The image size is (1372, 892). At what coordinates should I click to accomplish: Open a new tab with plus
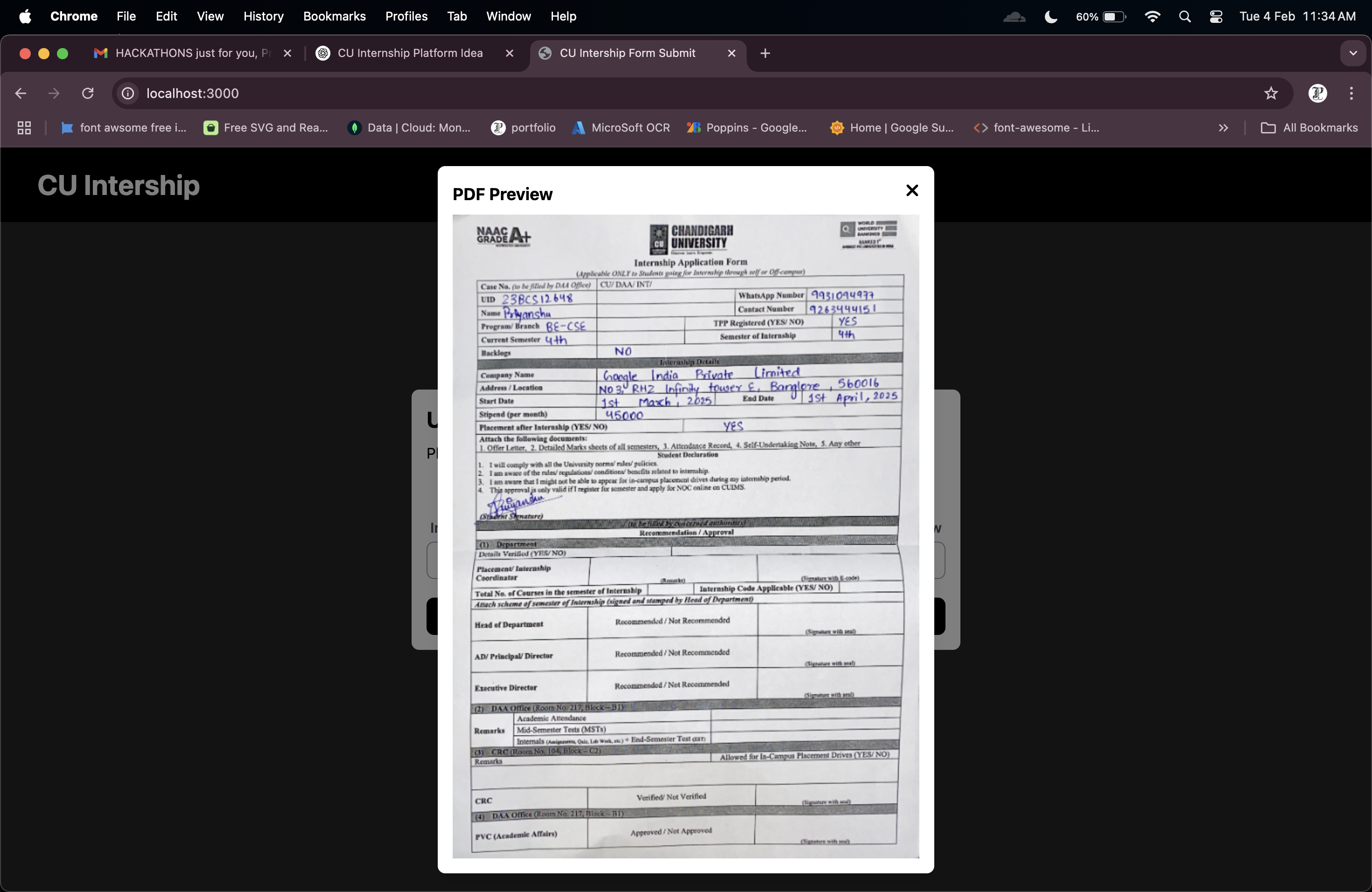765,54
